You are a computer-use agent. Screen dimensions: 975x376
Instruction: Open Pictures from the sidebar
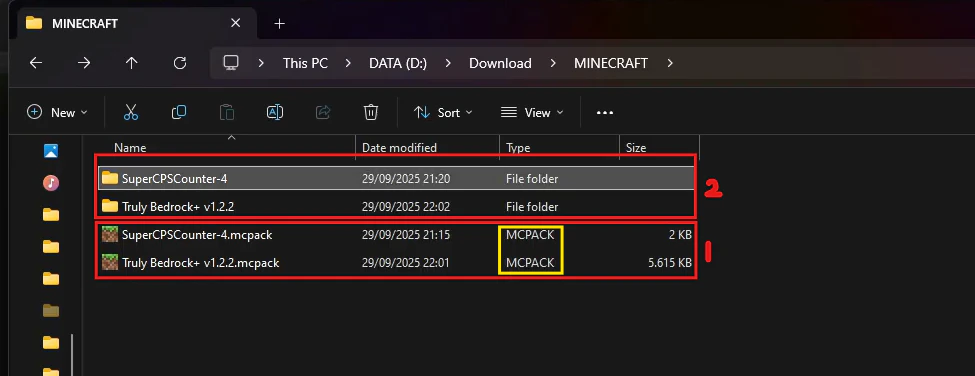51,150
